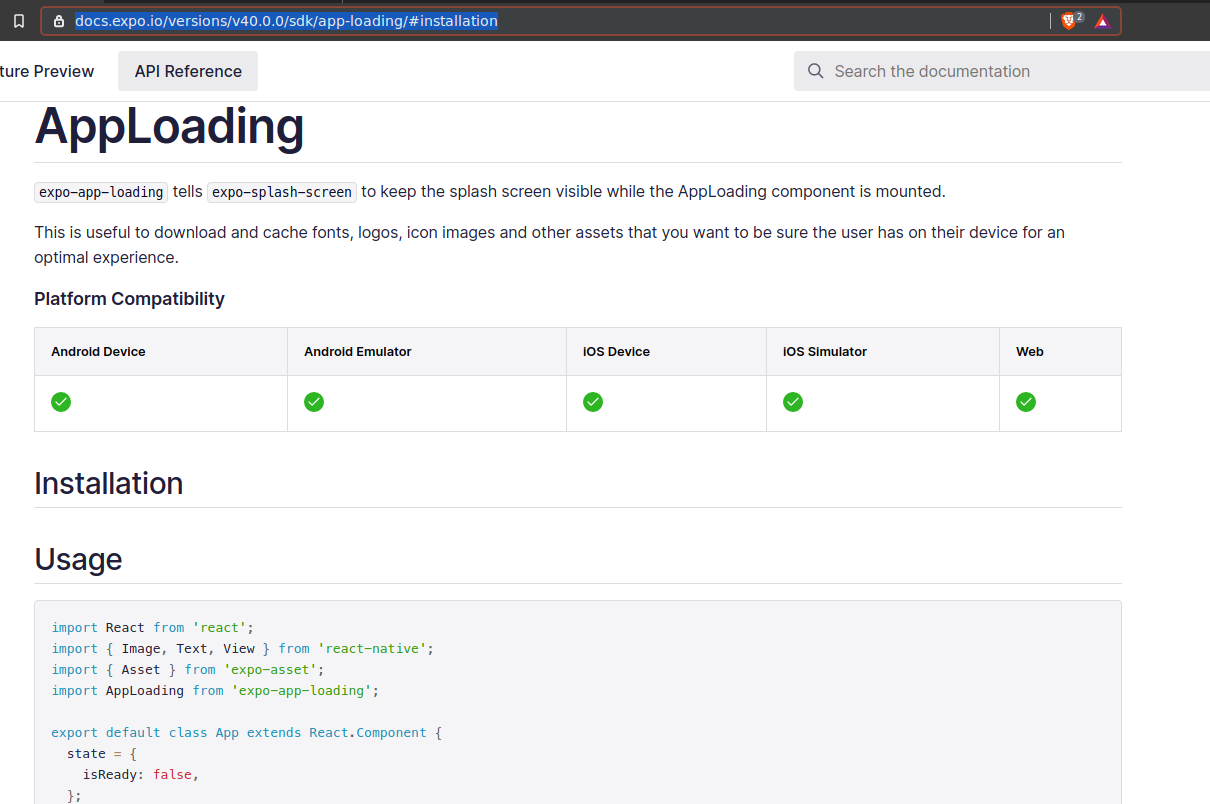Click the green checkmark under Android Device

(60, 402)
